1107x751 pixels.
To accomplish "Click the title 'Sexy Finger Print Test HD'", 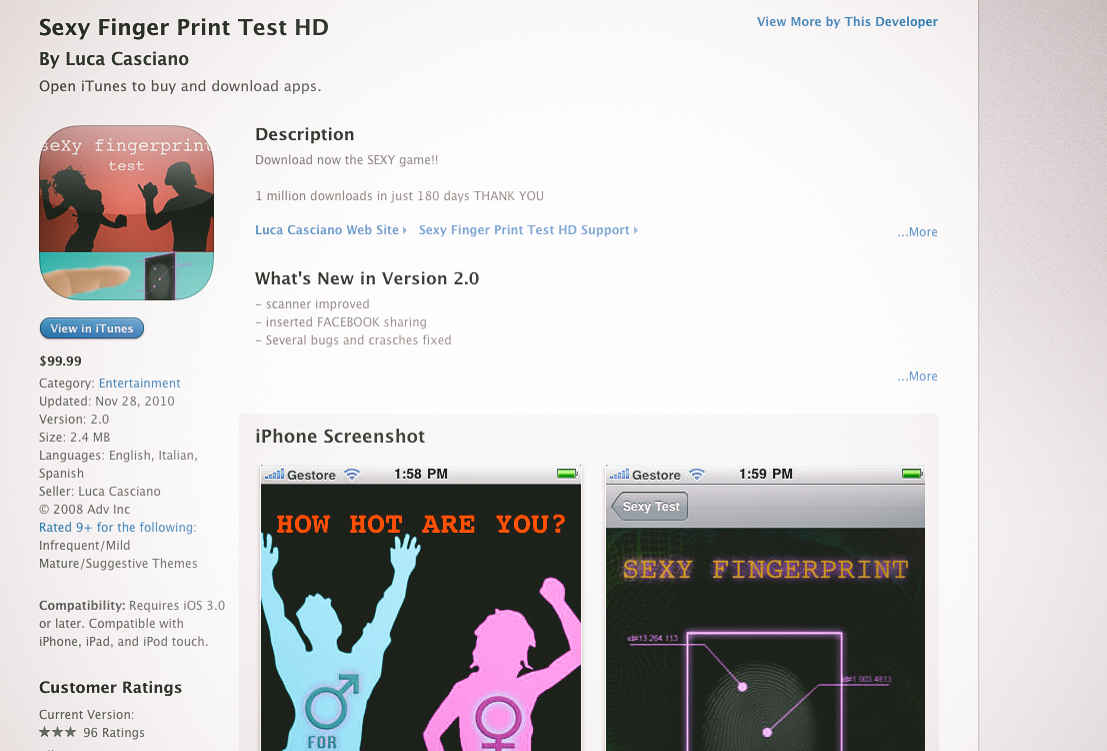I will tap(184, 28).
